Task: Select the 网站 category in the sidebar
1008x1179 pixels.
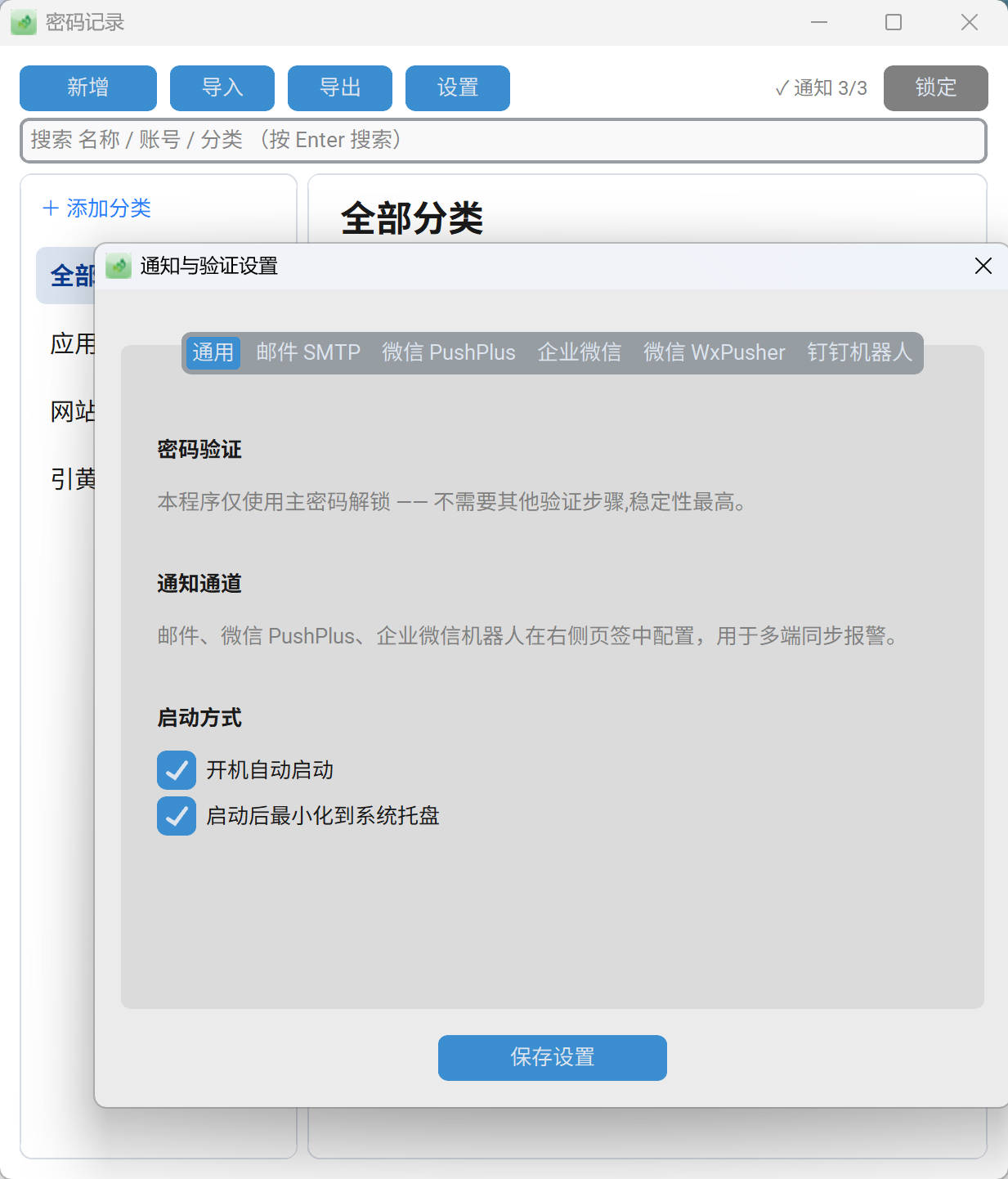Action: (73, 411)
